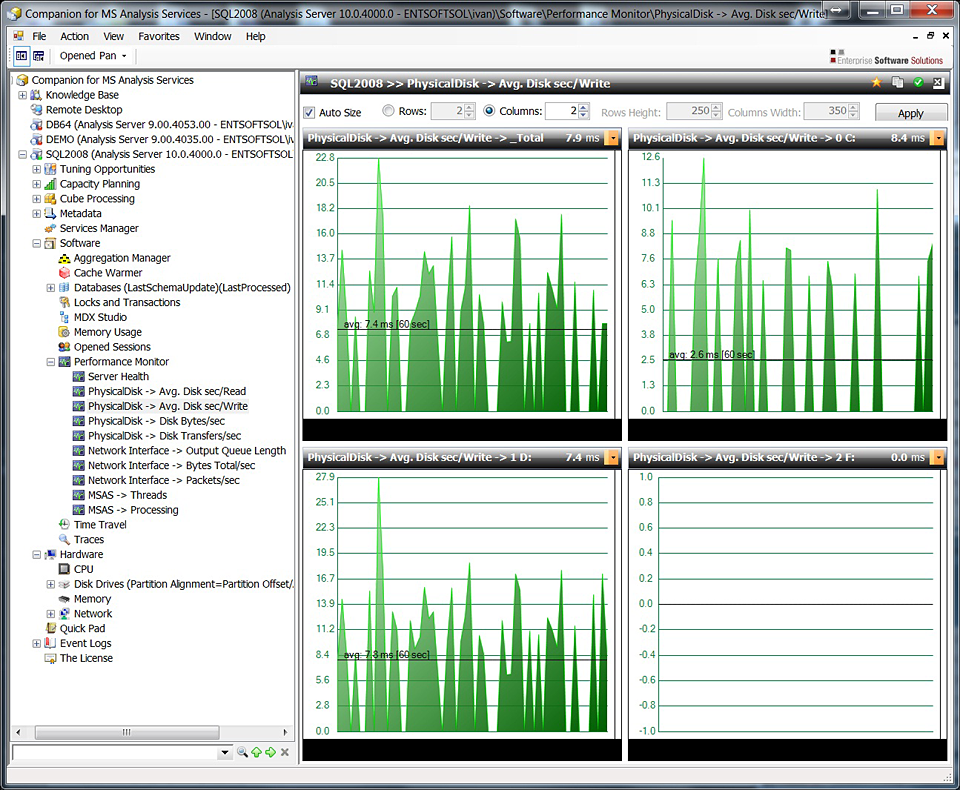This screenshot has height=790, width=960.
Task: Open the Window menu
Action: [x=212, y=36]
